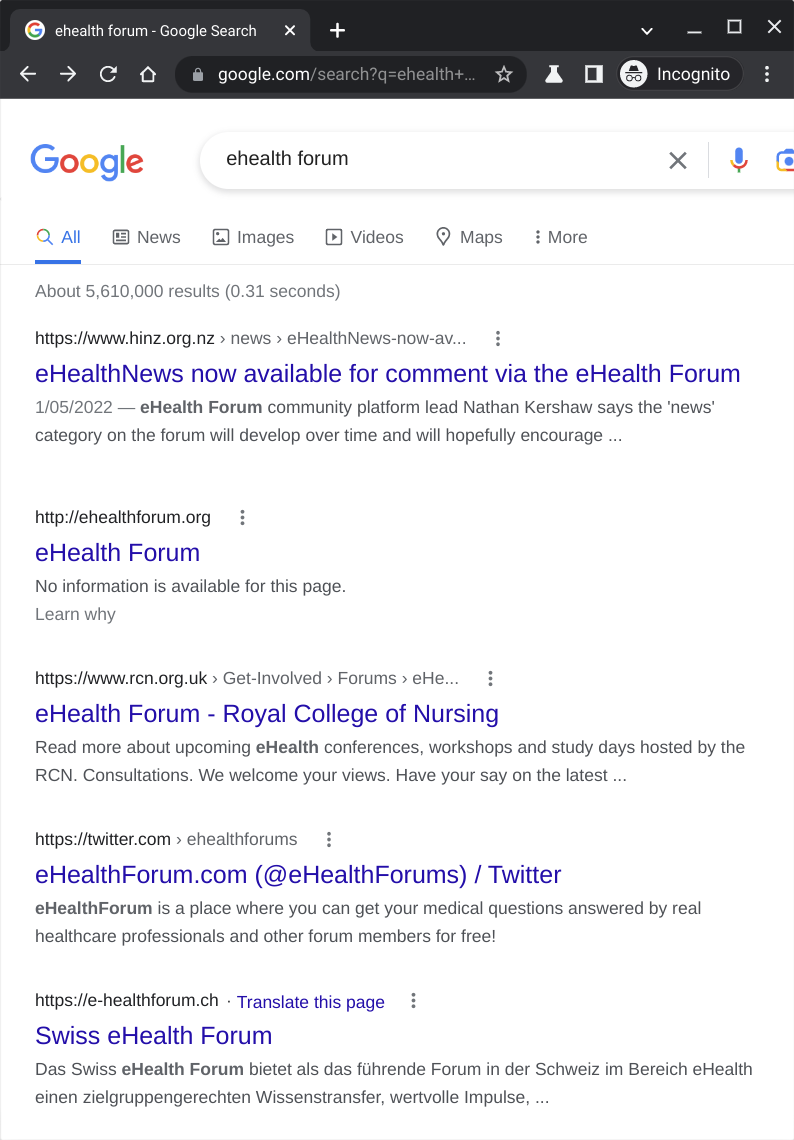The image size is (794, 1140).
Task: Bookmark this page with star icon
Action: click(504, 74)
